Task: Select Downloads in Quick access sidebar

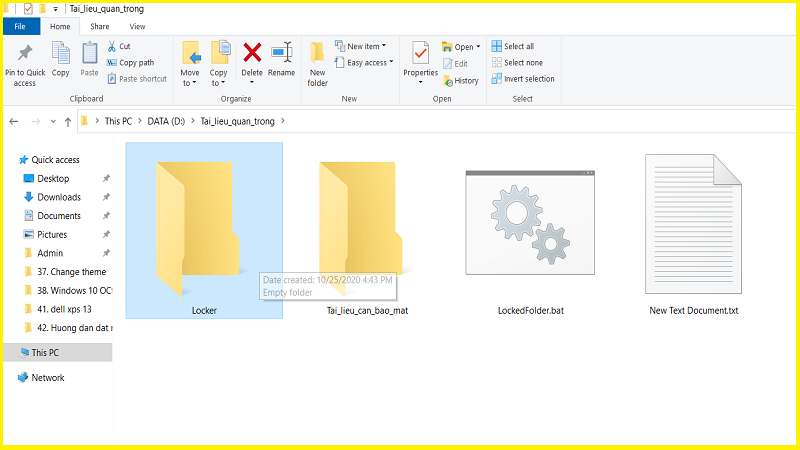Action: 59,197
